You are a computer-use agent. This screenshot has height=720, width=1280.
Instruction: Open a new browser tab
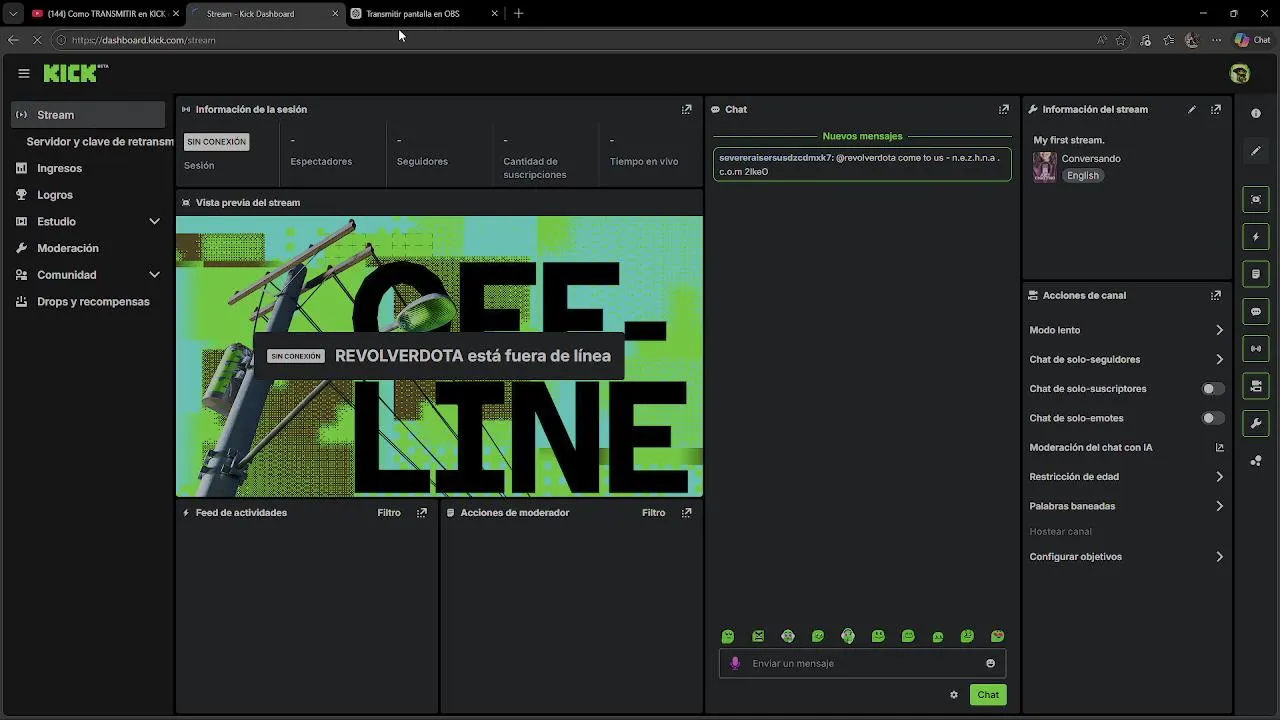point(518,14)
